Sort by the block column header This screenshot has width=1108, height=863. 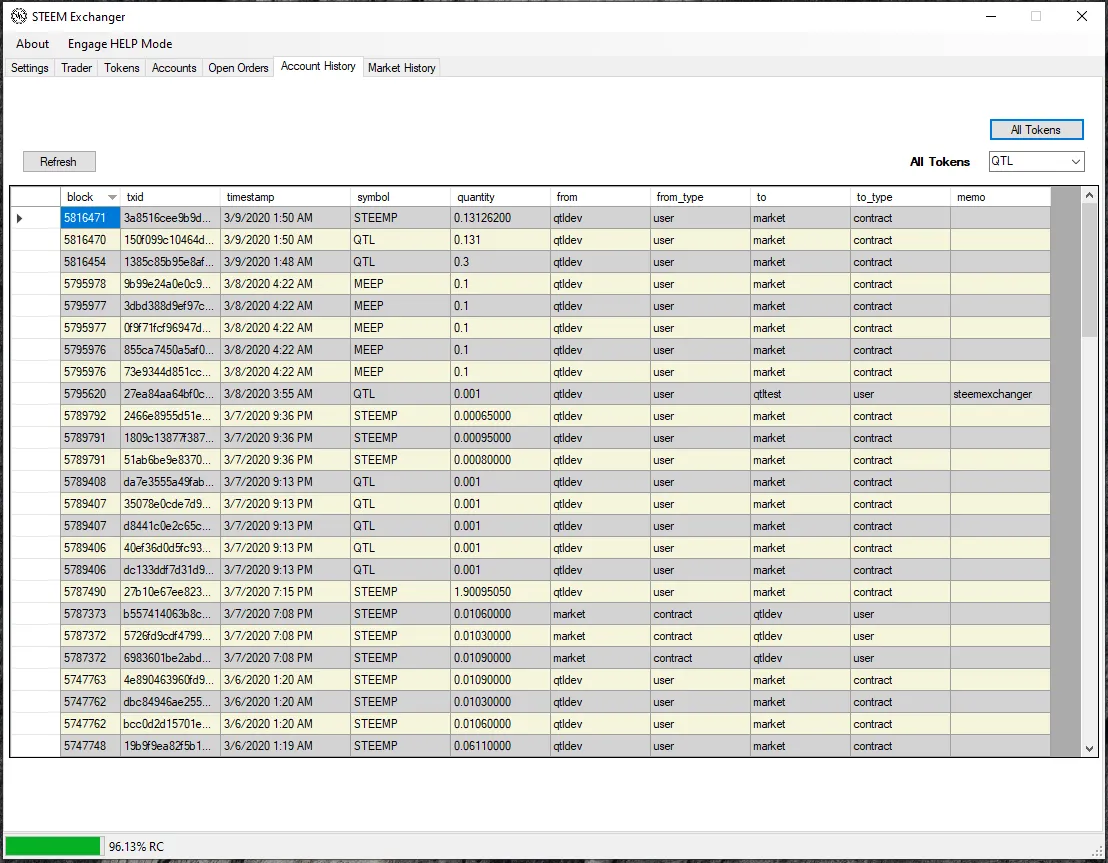click(x=90, y=197)
